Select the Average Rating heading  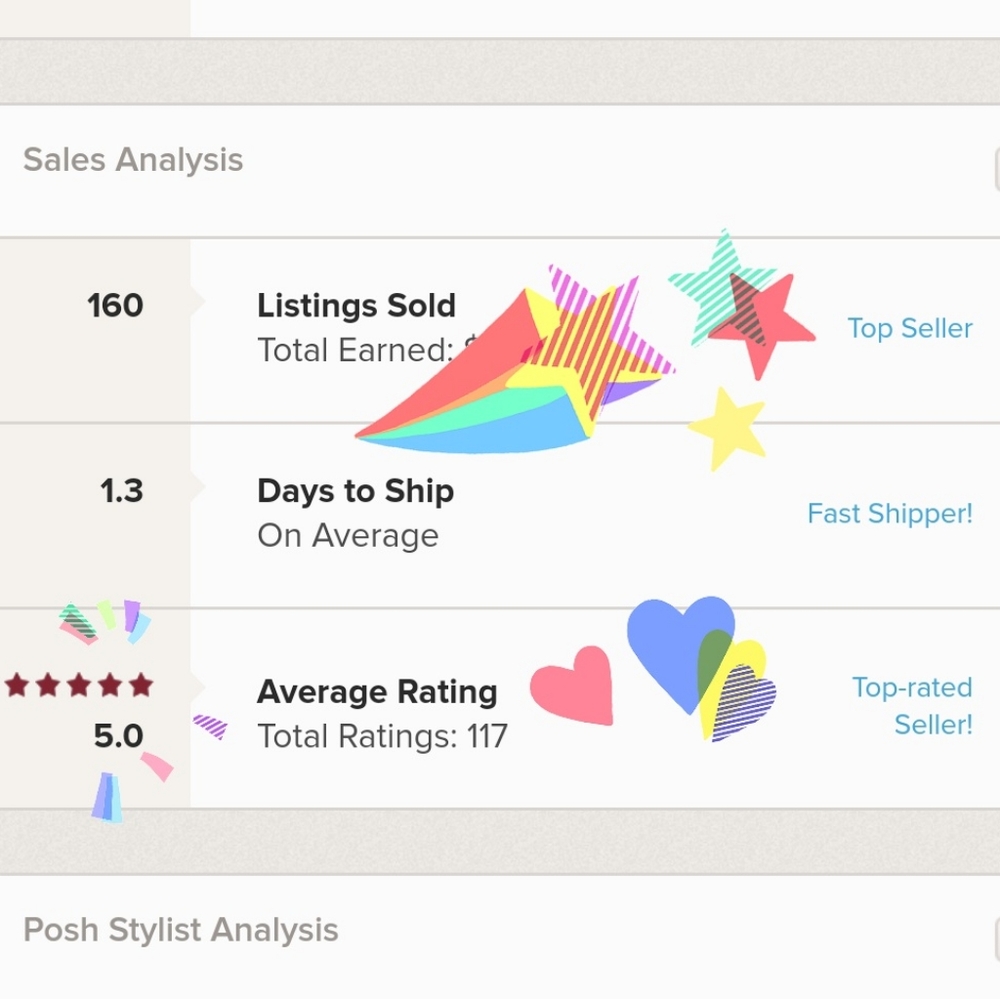coord(377,691)
